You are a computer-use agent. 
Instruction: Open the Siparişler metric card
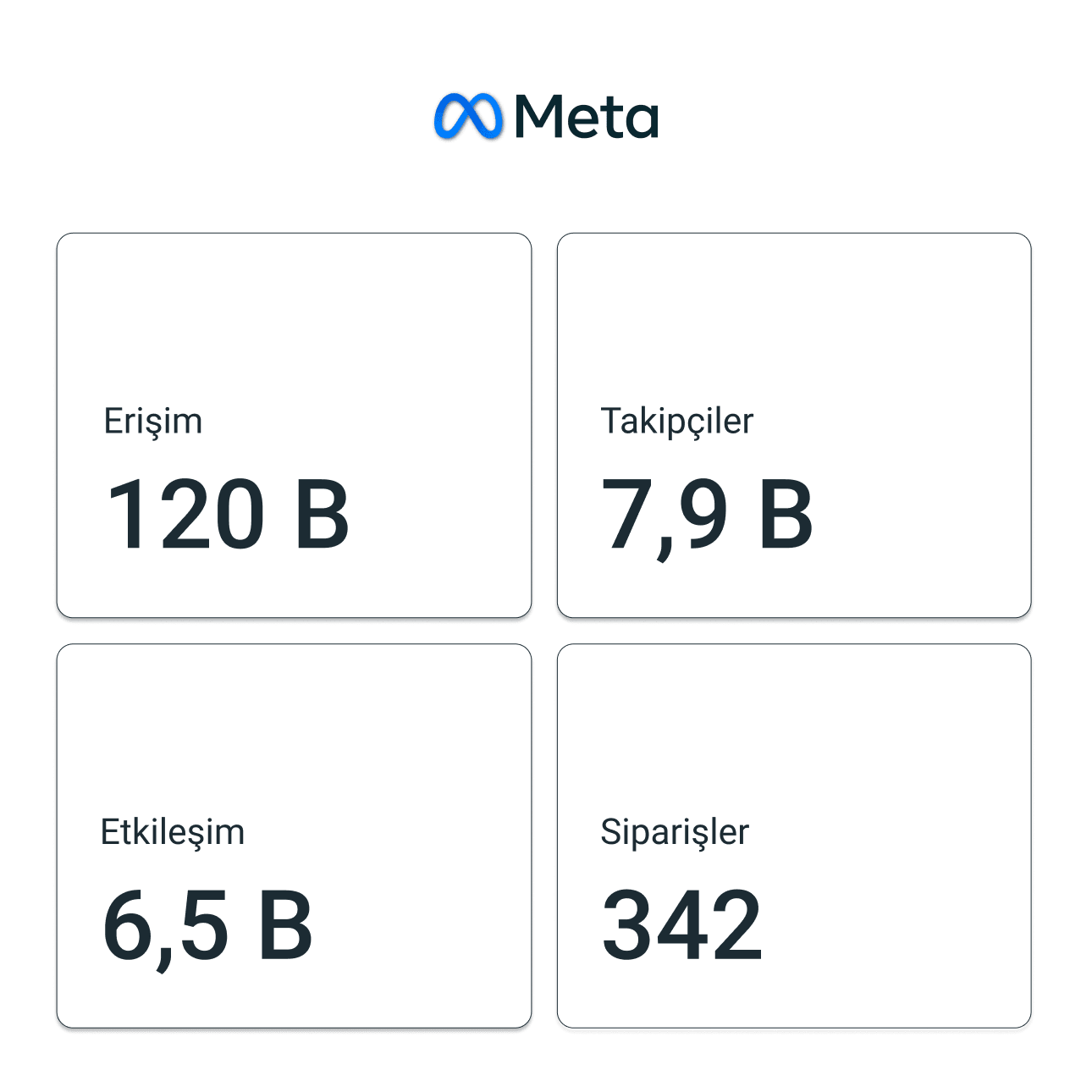click(794, 836)
